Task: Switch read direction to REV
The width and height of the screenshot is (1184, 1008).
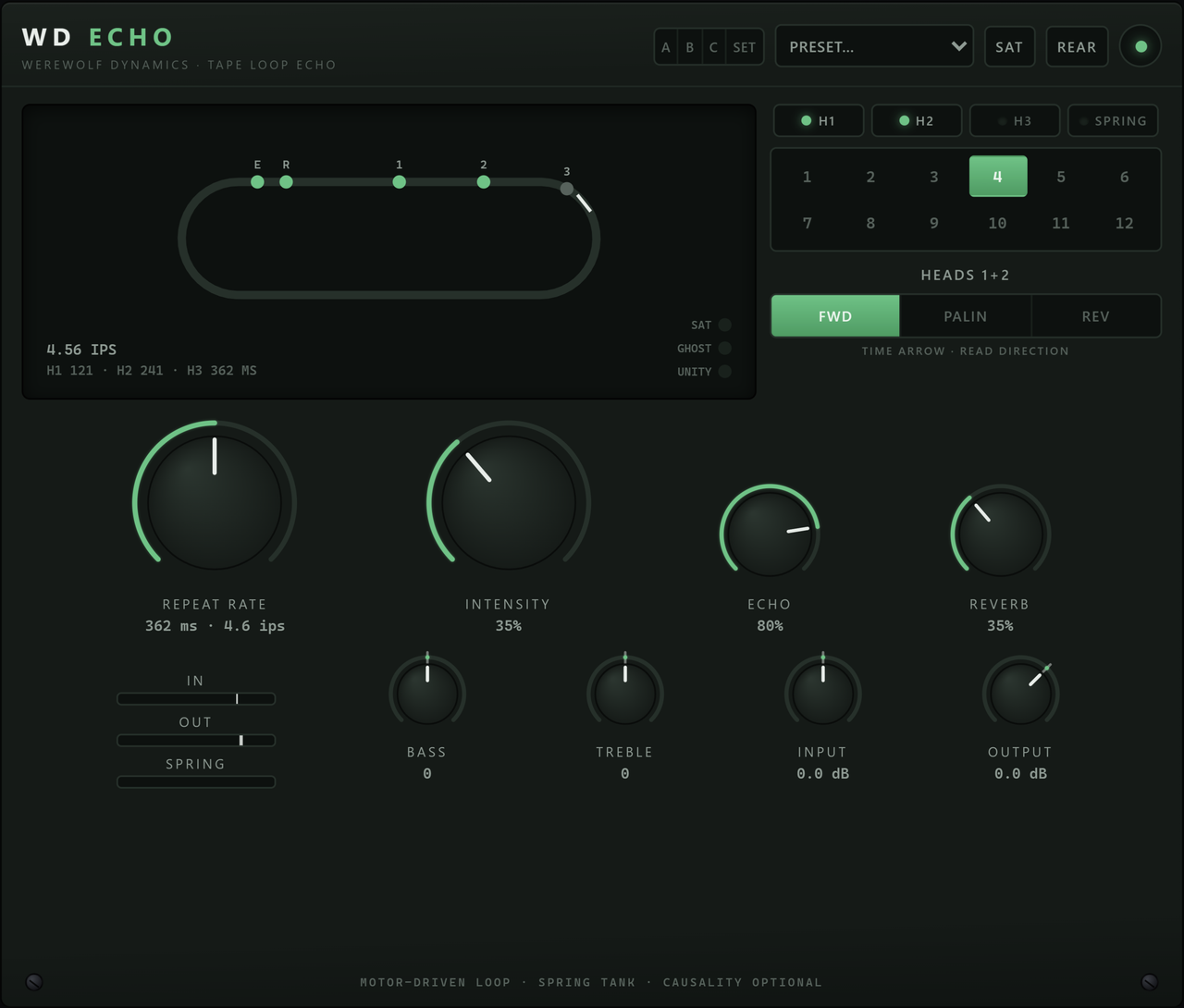Action: (x=1096, y=316)
